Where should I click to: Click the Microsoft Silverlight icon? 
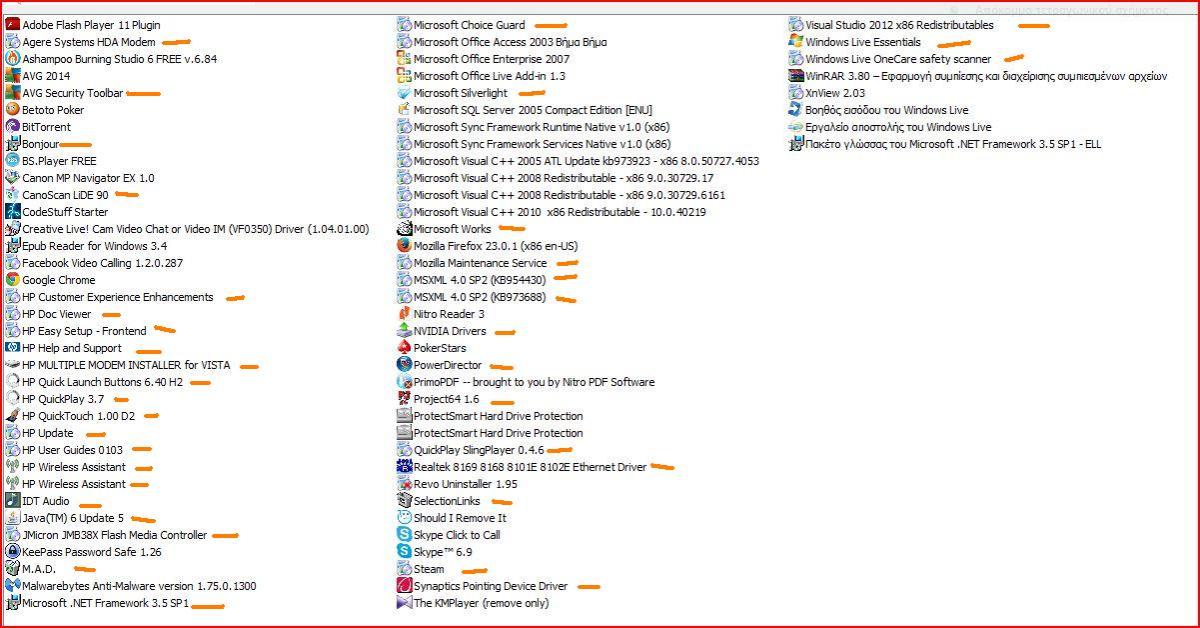pyautogui.click(x=404, y=93)
